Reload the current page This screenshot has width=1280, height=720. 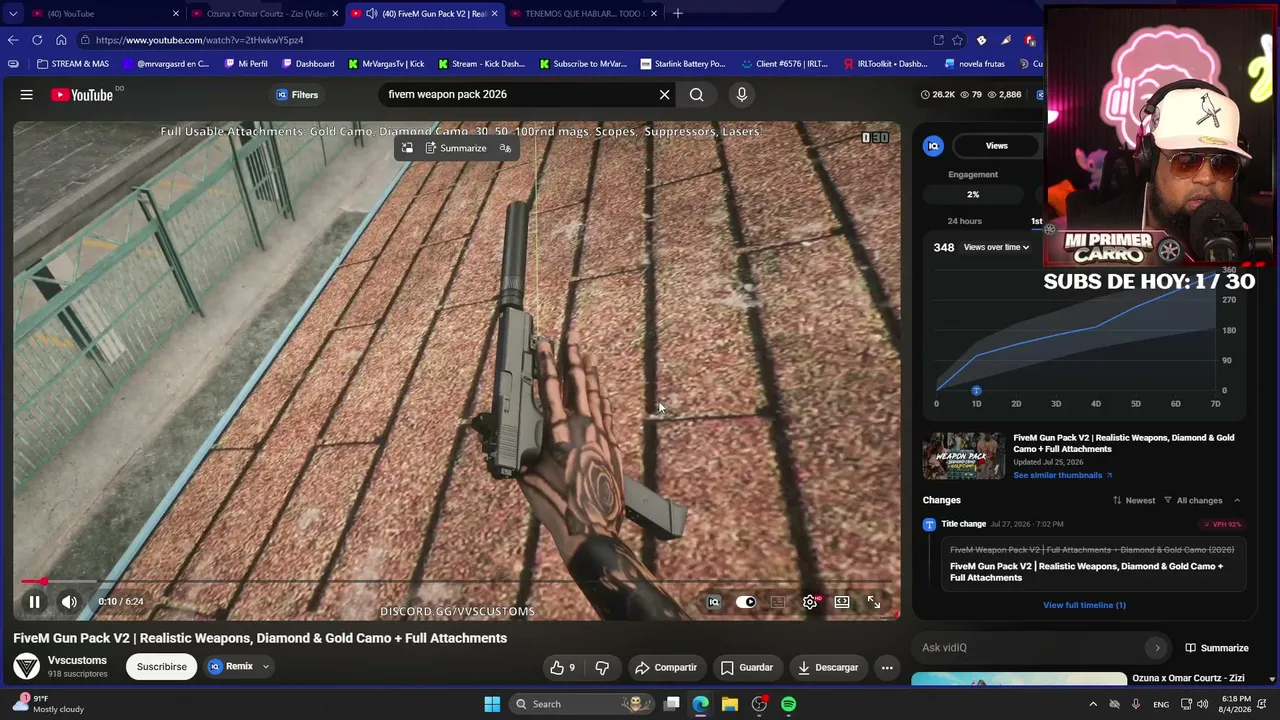(x=37, y=40)
